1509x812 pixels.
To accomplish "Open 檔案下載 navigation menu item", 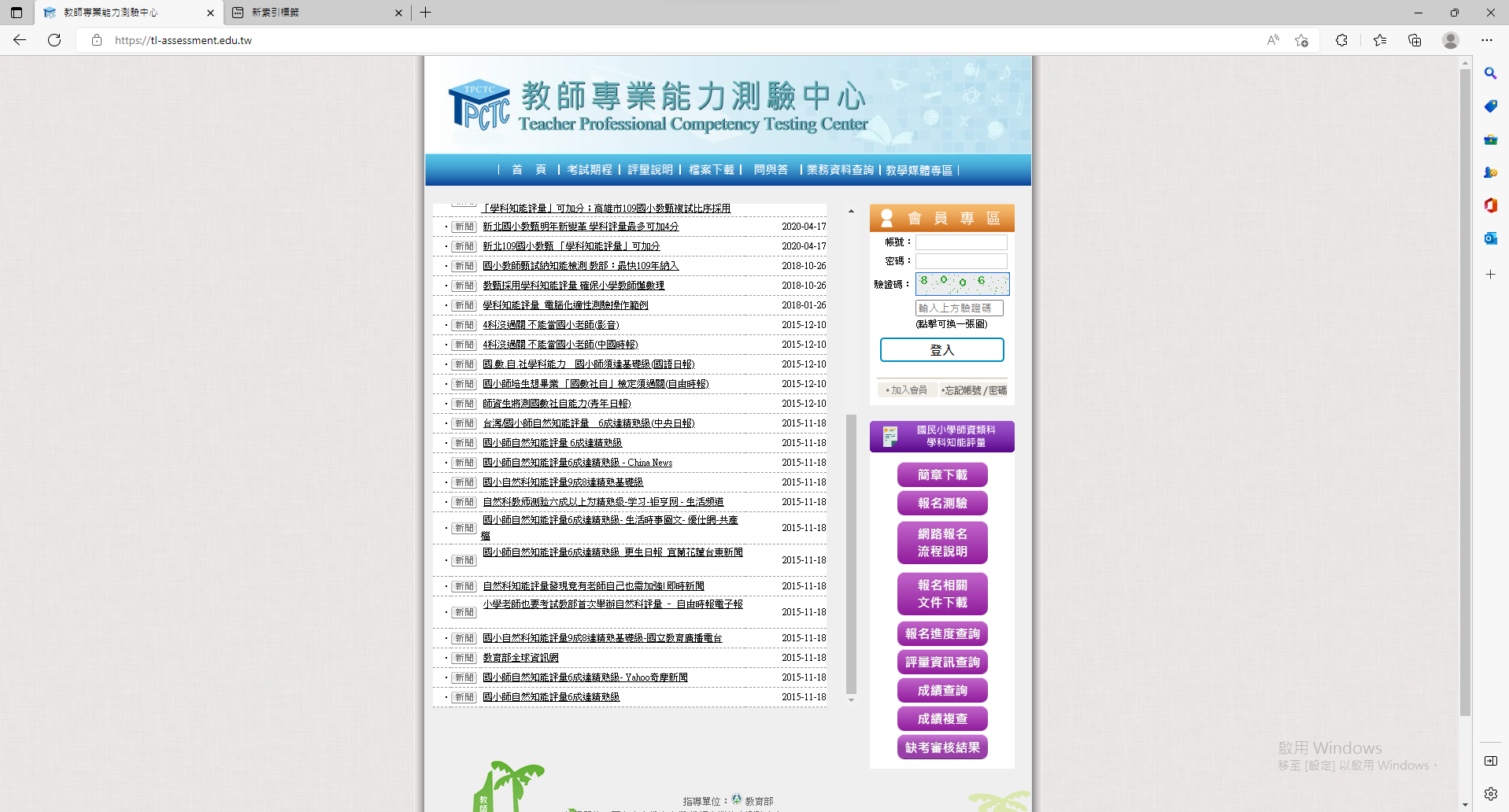I will [x=712, y=170].
